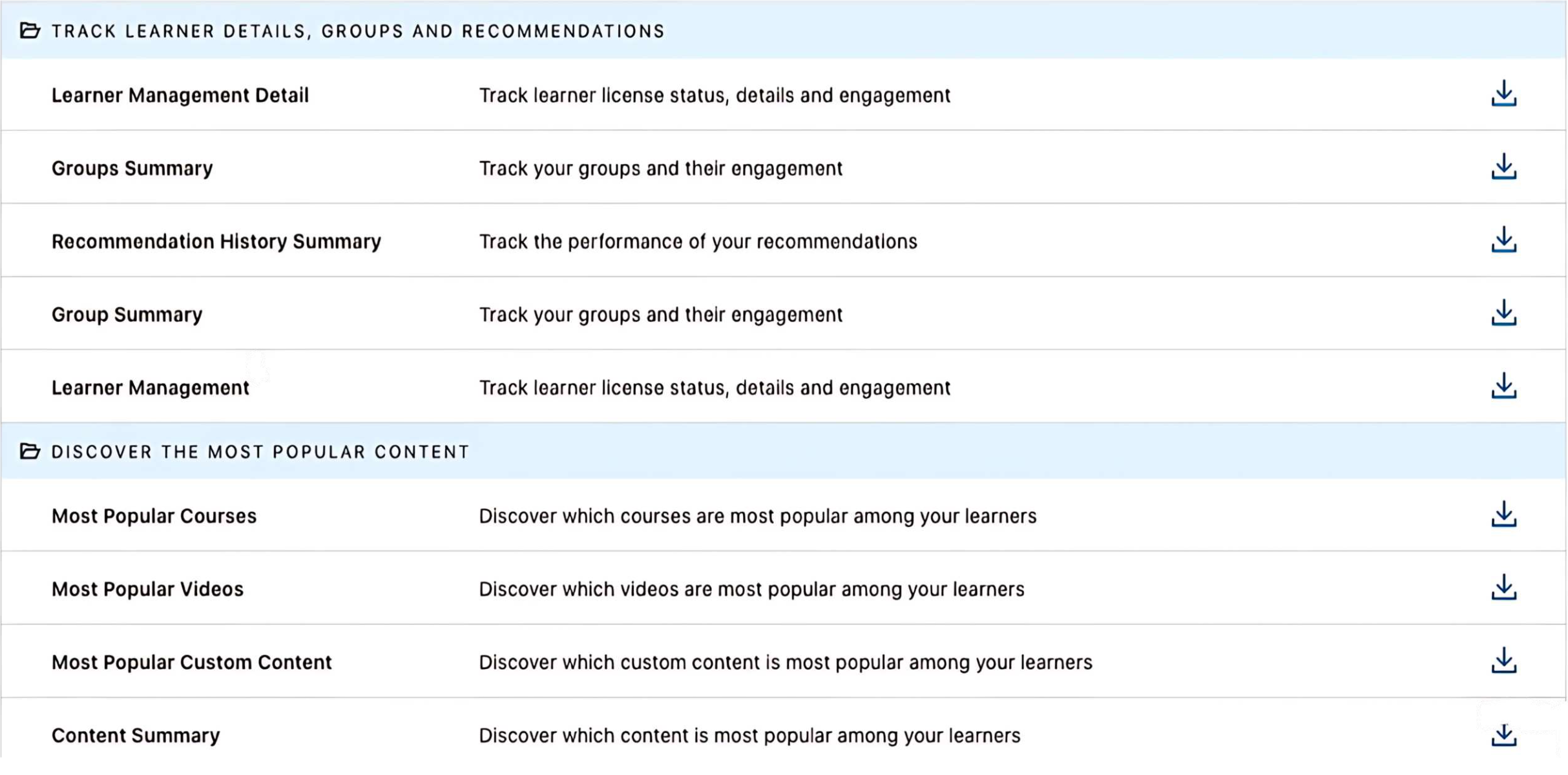Download the Groups Summary report
The image size is (1568, 775).
[x=1503, y=167]
